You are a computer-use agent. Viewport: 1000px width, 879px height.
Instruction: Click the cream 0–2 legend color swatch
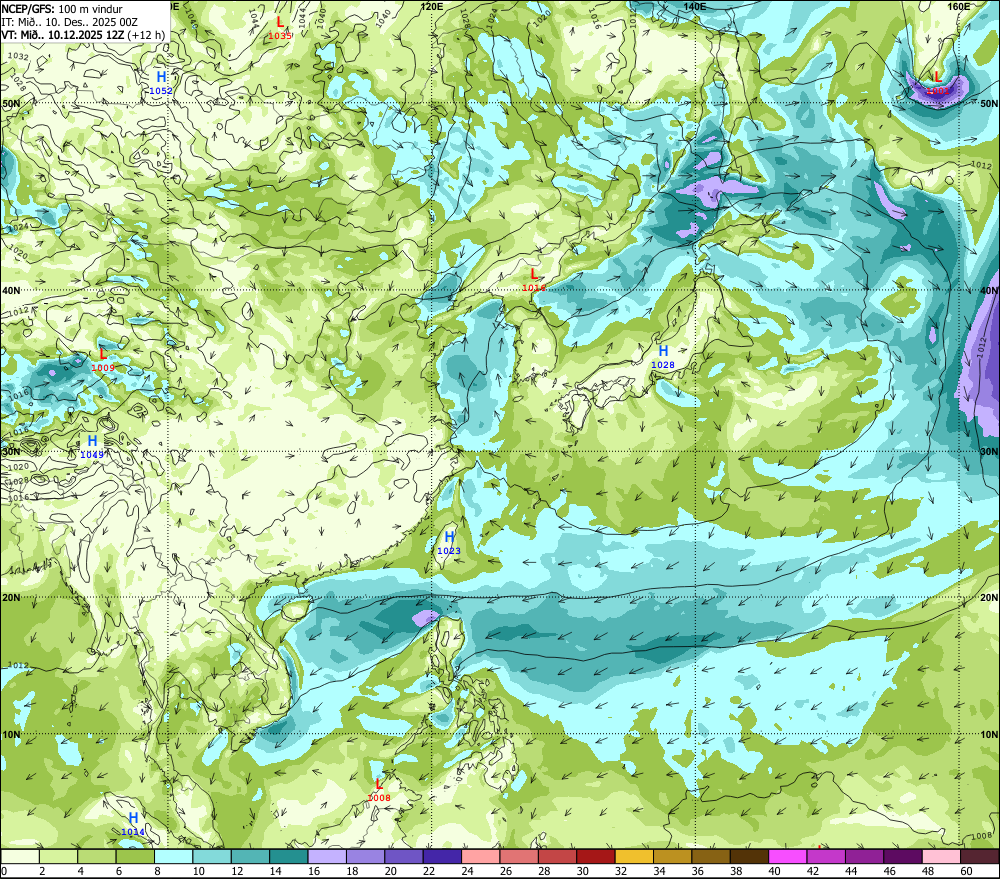pyautogui.click(x=20, y=856)
